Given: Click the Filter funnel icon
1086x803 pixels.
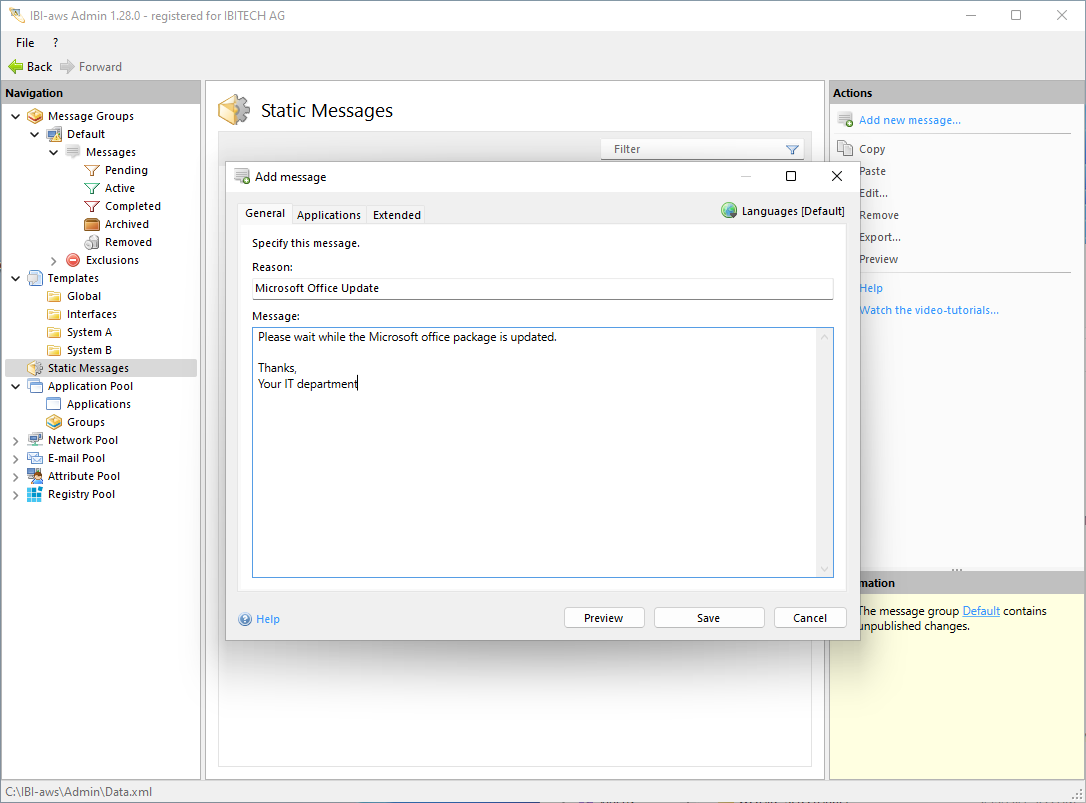Looking at the screenshot, I should [x=792, y=150].
